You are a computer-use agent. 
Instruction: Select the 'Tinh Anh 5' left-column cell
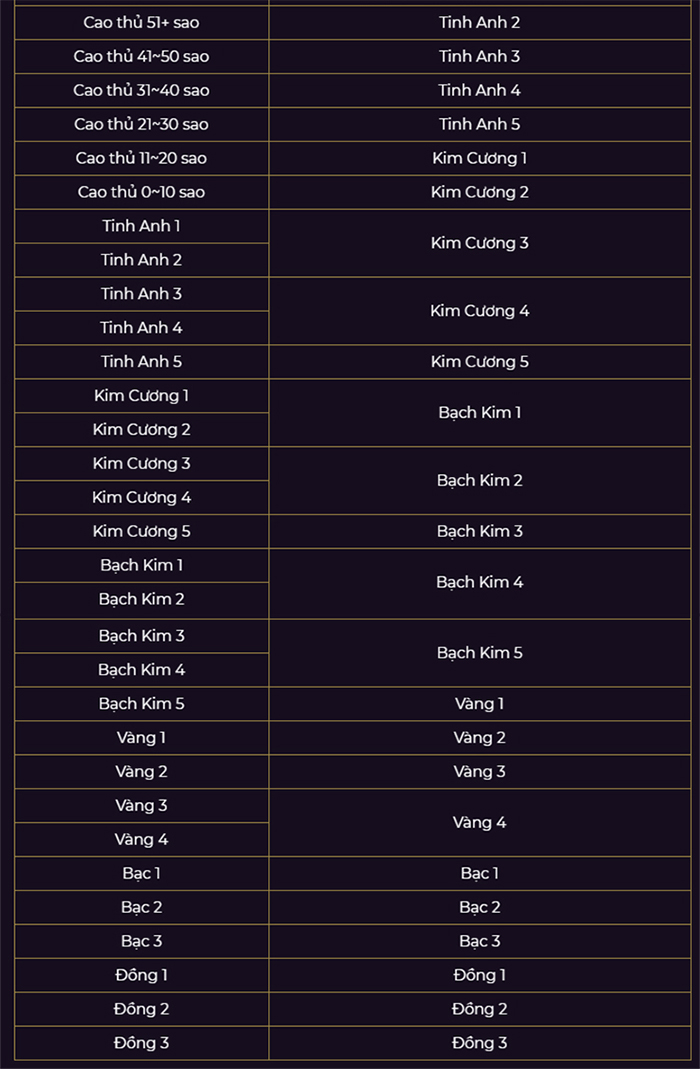(142, 362)
